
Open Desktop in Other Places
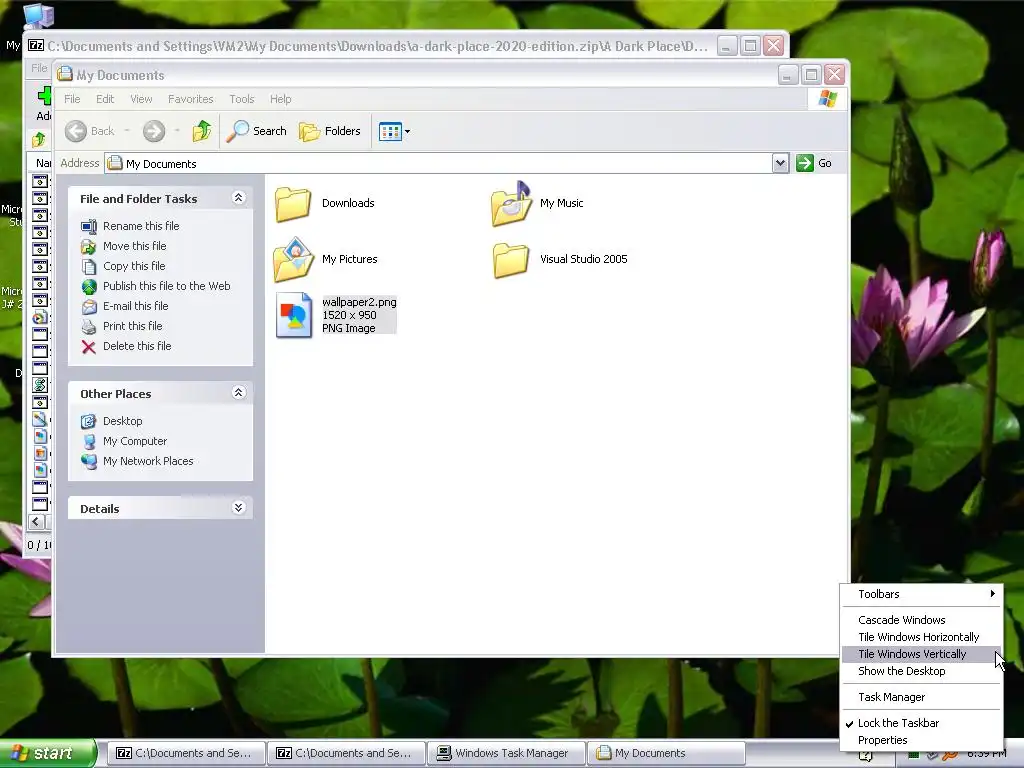pyautogui.click(x=122, y=421)
